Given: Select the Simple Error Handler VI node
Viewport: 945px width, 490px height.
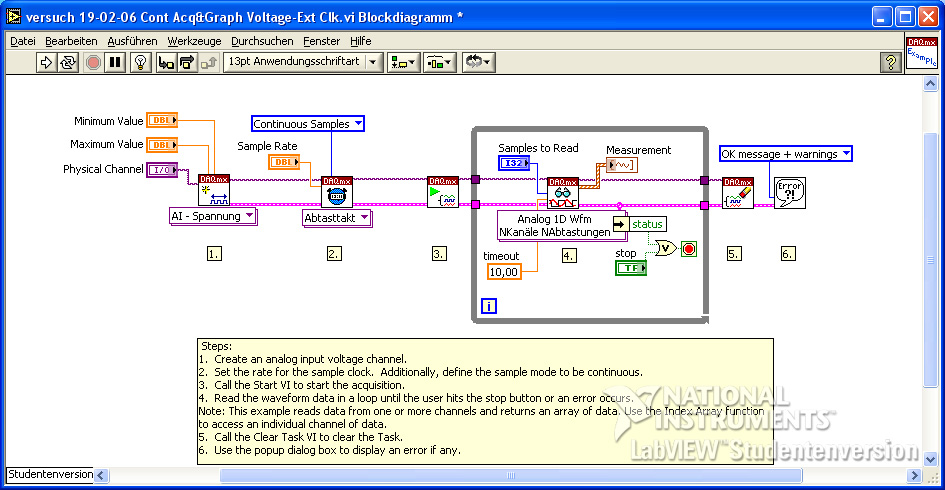Looking at the screenshot, I should tap(790, 193).
